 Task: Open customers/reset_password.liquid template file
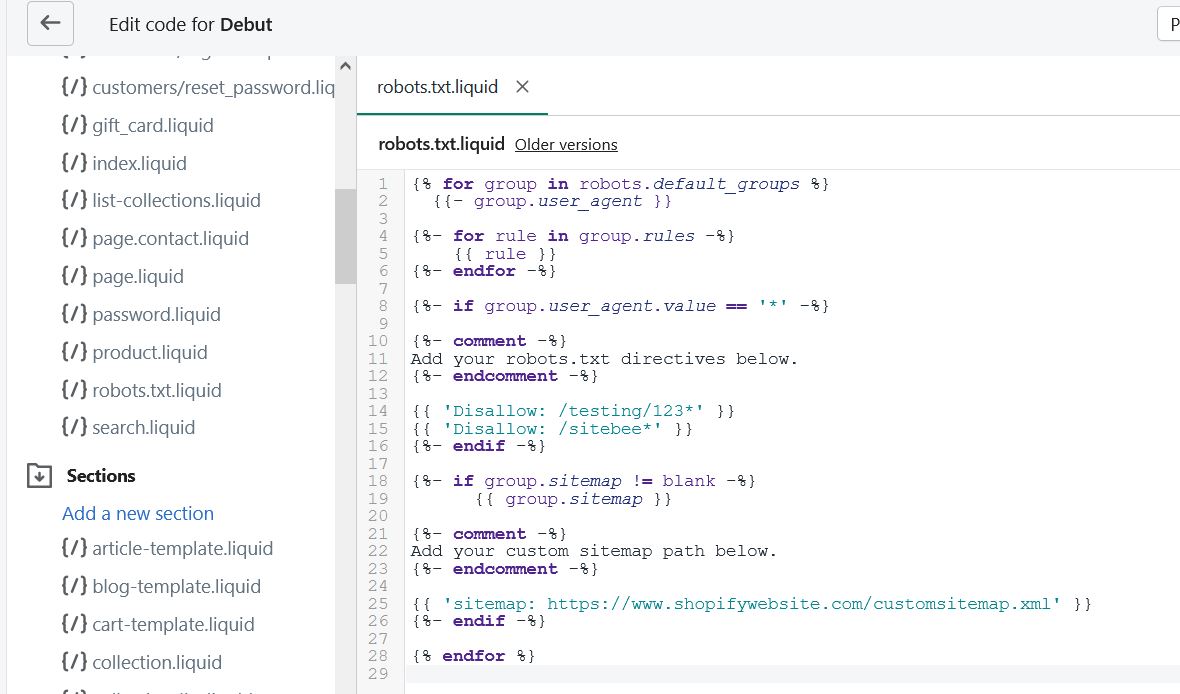click(x=199, y=87)
